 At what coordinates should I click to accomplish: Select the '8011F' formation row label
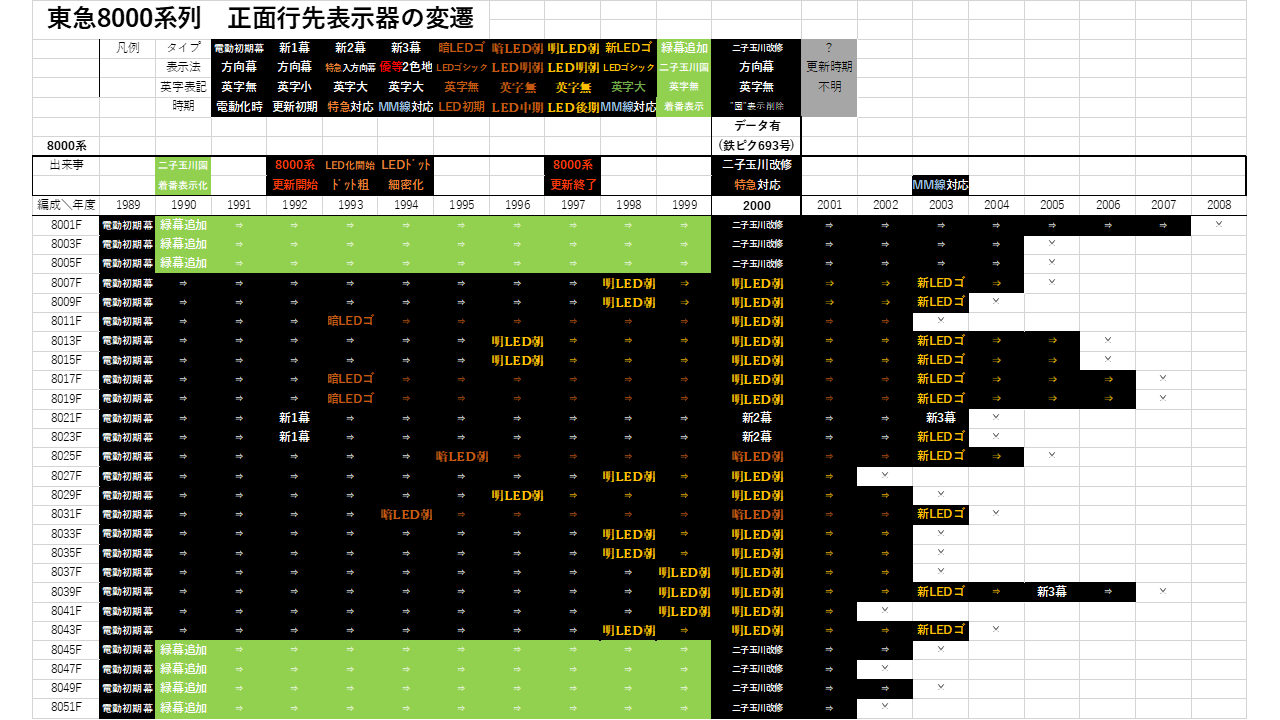pos(65,321)
